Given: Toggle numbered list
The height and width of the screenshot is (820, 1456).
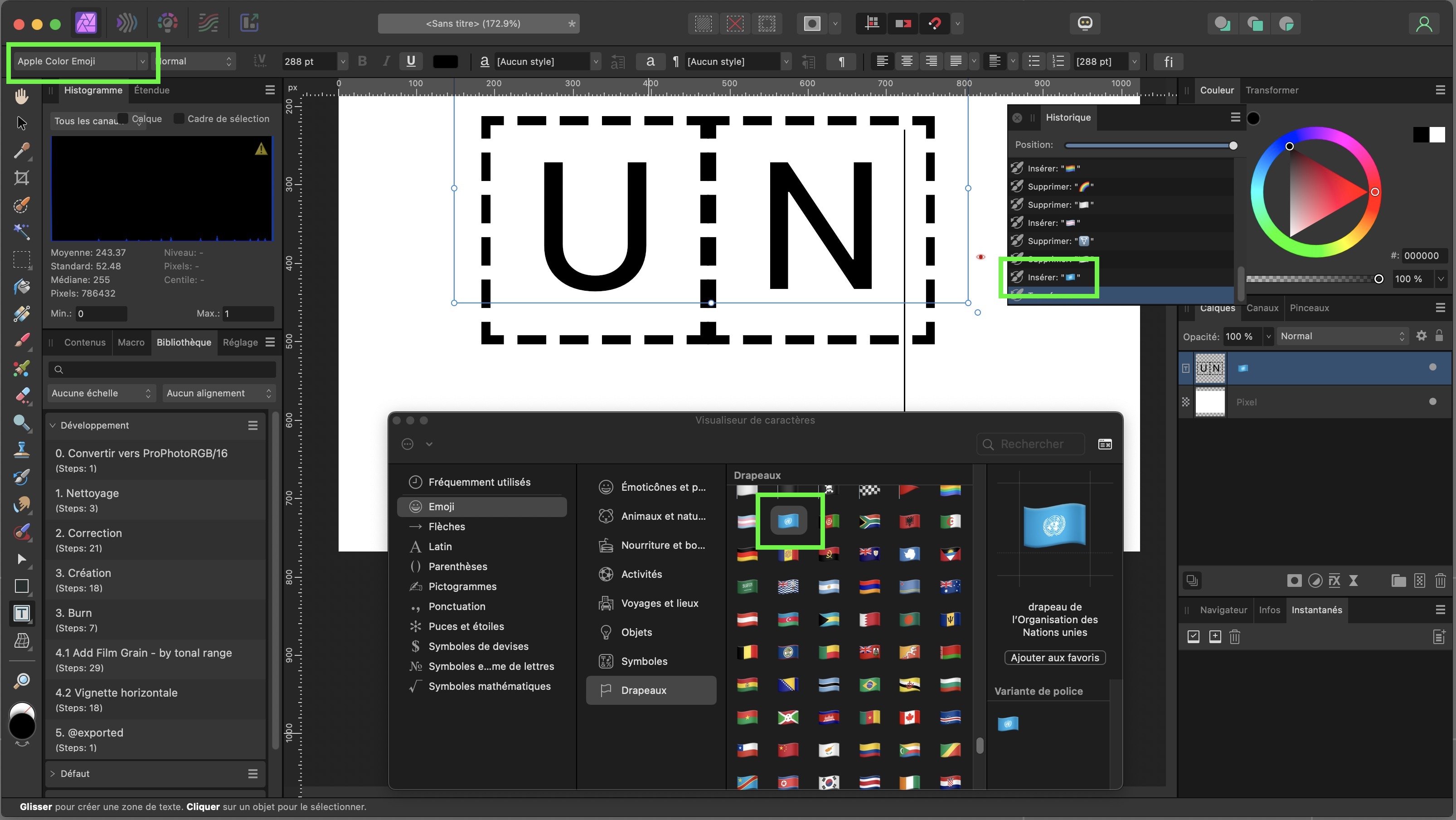Looking at the screenshot, I should pos(1058,61).
